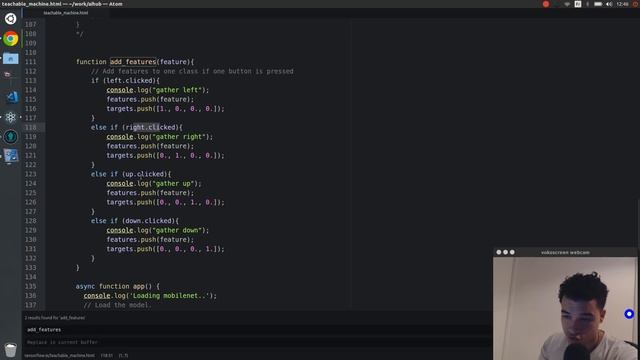Open the session power menu icon
Screen dimensions: 640x360
point(636,4)
